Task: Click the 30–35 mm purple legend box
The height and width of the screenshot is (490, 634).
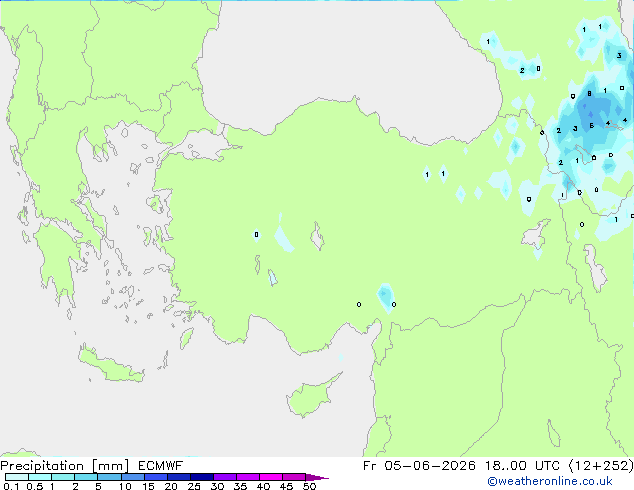Action: click(x=225, y=477)
